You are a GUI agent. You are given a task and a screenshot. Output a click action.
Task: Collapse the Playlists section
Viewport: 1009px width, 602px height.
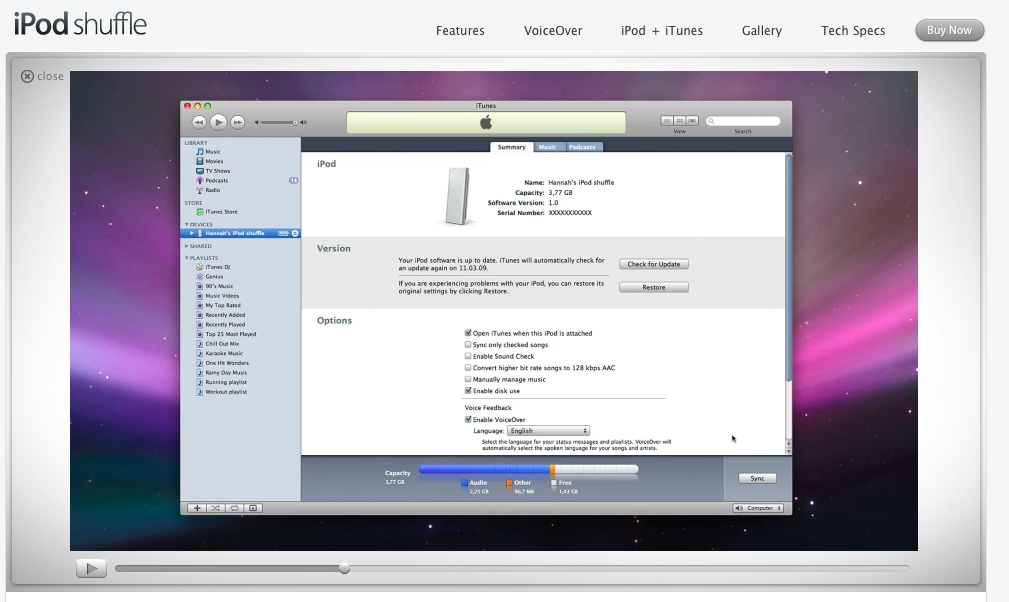click(x=187, y=258)
